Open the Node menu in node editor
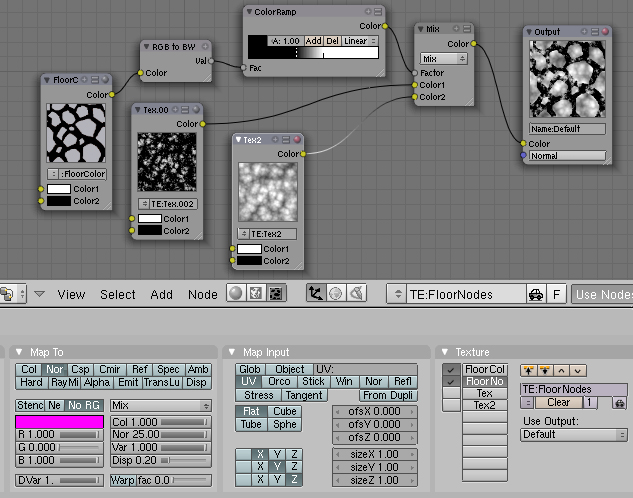The image size is (633, 498). (x=203, y=295)
